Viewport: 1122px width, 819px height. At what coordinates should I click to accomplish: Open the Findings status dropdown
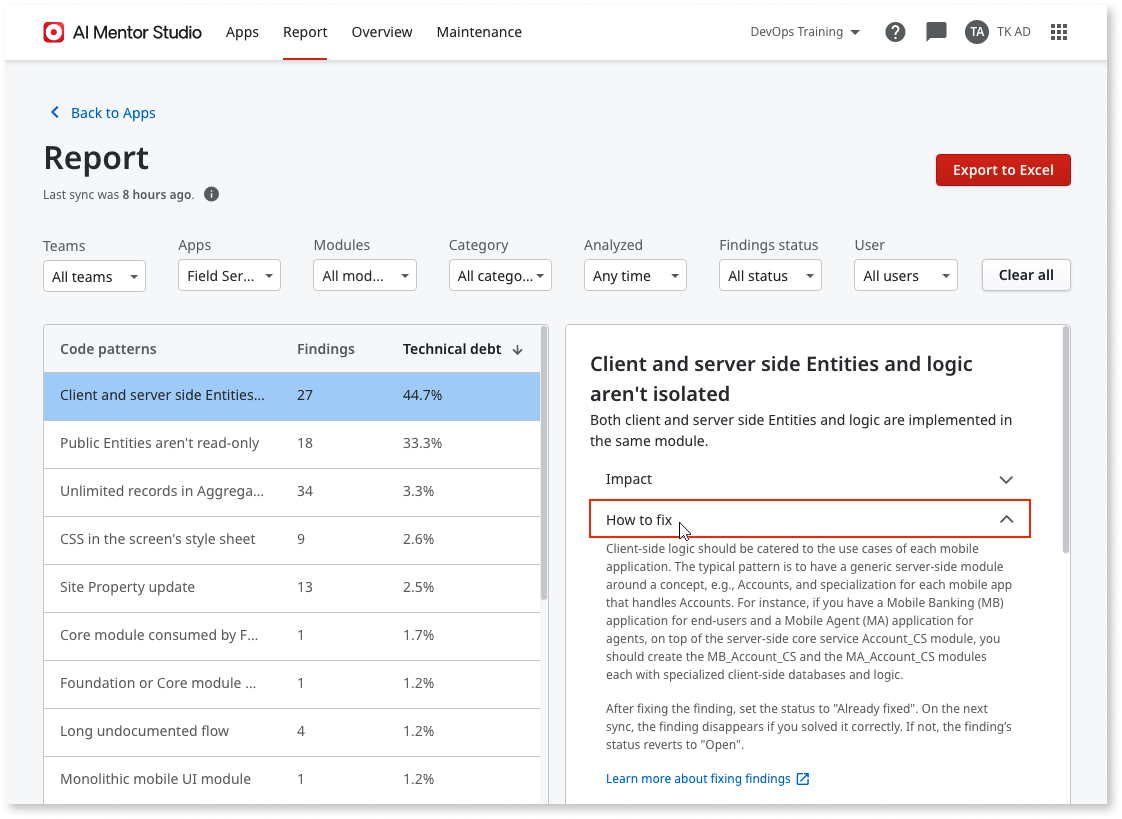pos(770,275)
